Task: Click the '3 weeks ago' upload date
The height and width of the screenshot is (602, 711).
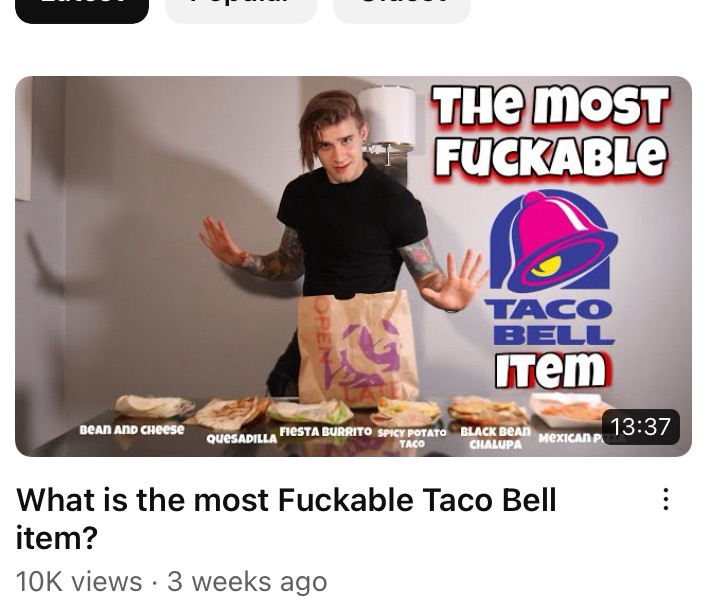Action: [x=247, y=582]
